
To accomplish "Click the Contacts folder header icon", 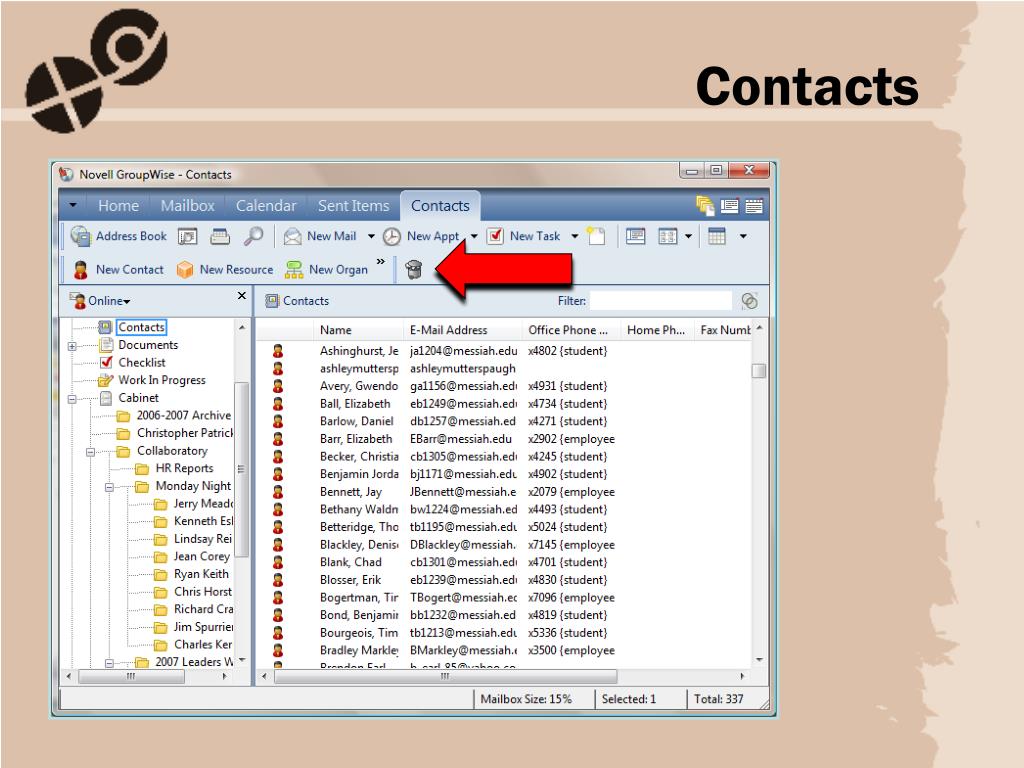I will point(272,300).
